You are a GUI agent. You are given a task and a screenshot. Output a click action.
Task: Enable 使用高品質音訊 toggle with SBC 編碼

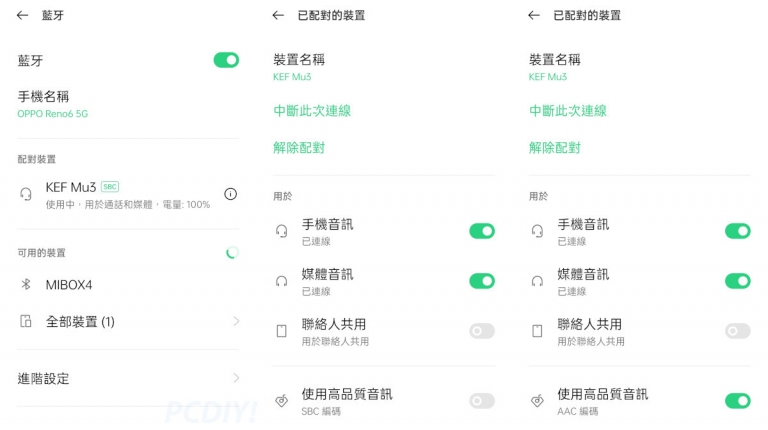[482, 401]
